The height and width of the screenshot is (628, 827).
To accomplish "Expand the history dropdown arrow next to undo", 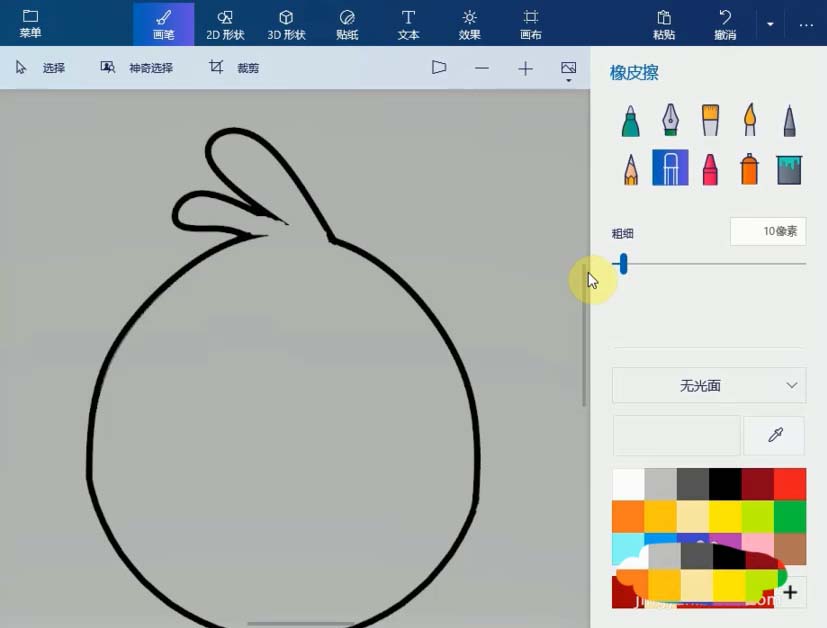I will click(x=770, y=24).
